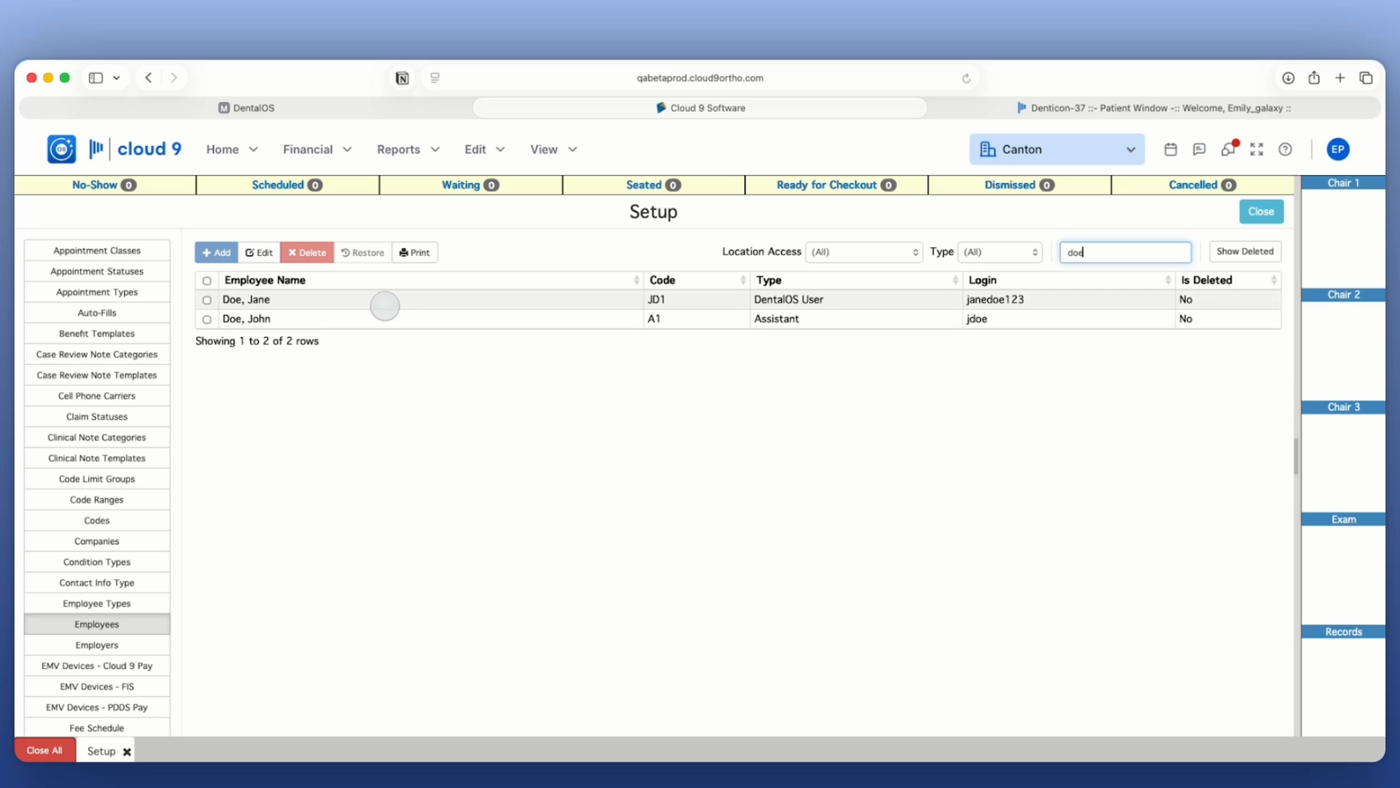Close the Setup tab with its X icon
1400x788 pixels.
(127, 752)
